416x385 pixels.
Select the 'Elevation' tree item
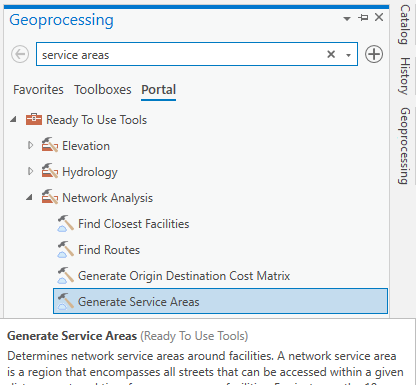pyautogui.click(x=86, y=146)
